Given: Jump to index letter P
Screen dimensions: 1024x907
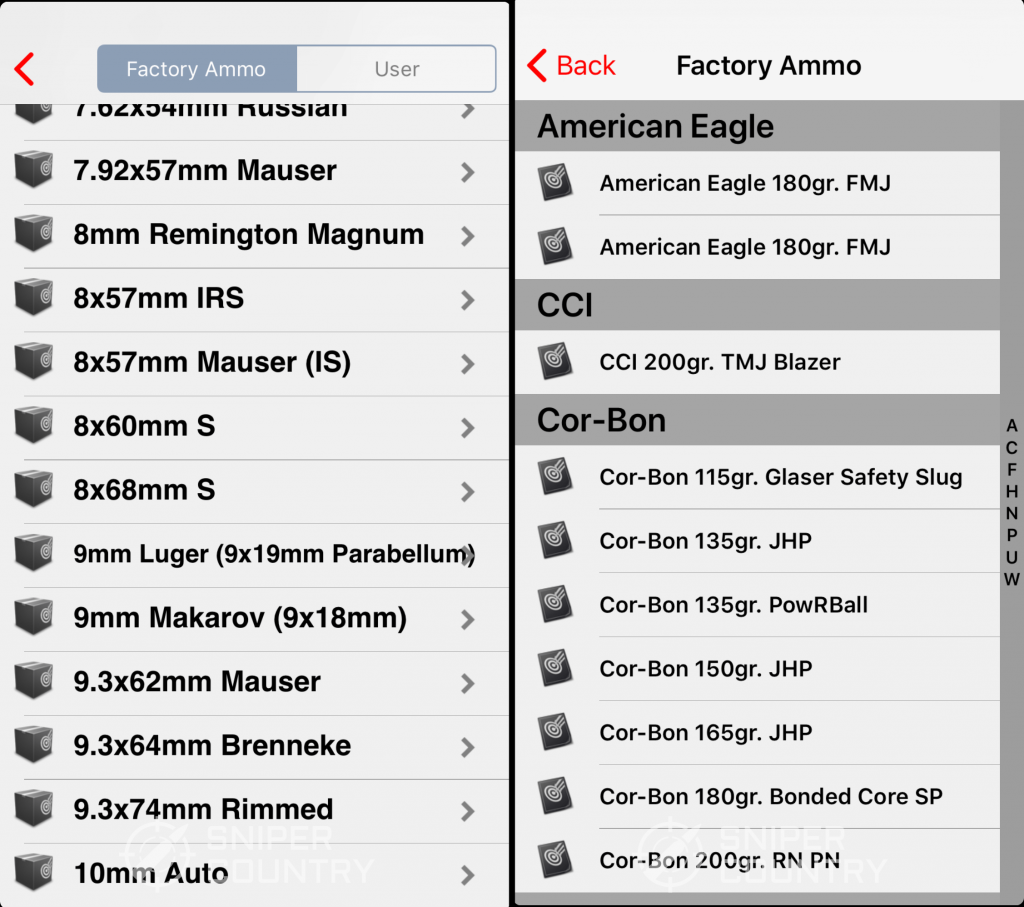Looking at the screenshot, I should (x=1012, y=535).
